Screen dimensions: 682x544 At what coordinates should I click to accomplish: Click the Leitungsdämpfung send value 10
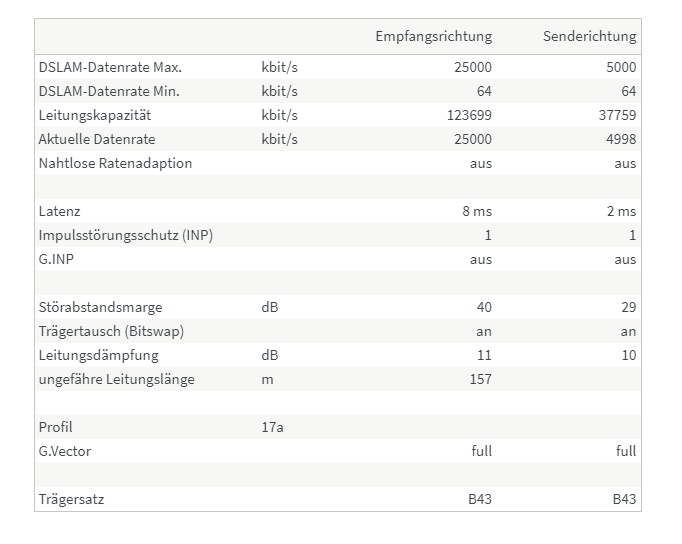coord(629,355)
